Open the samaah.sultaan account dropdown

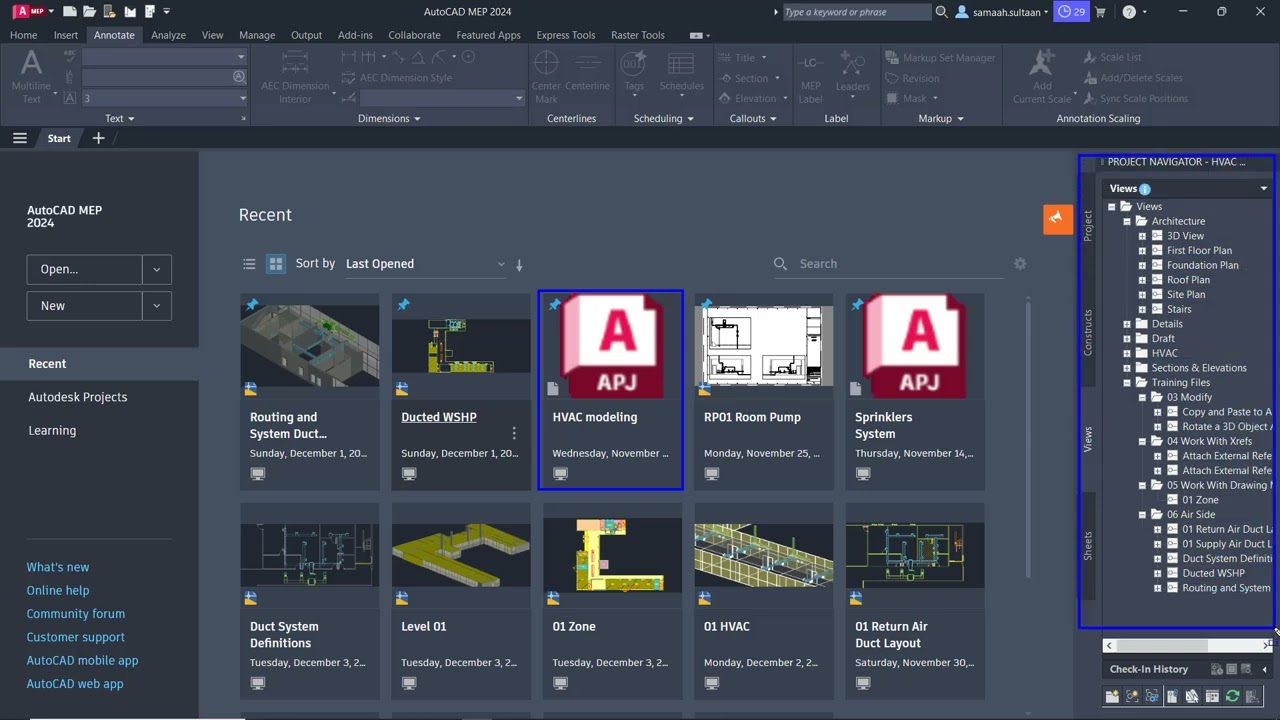[x=1003, y=12]
